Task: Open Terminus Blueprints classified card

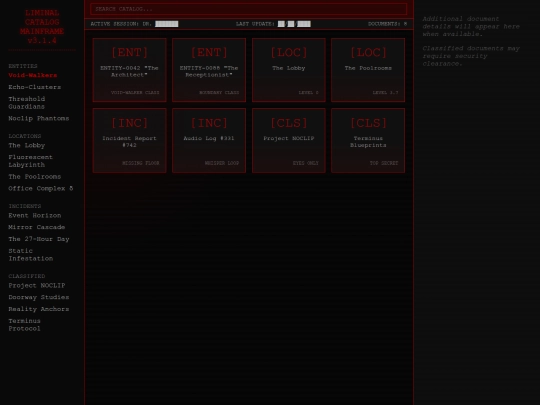Action: pos(368,141)
